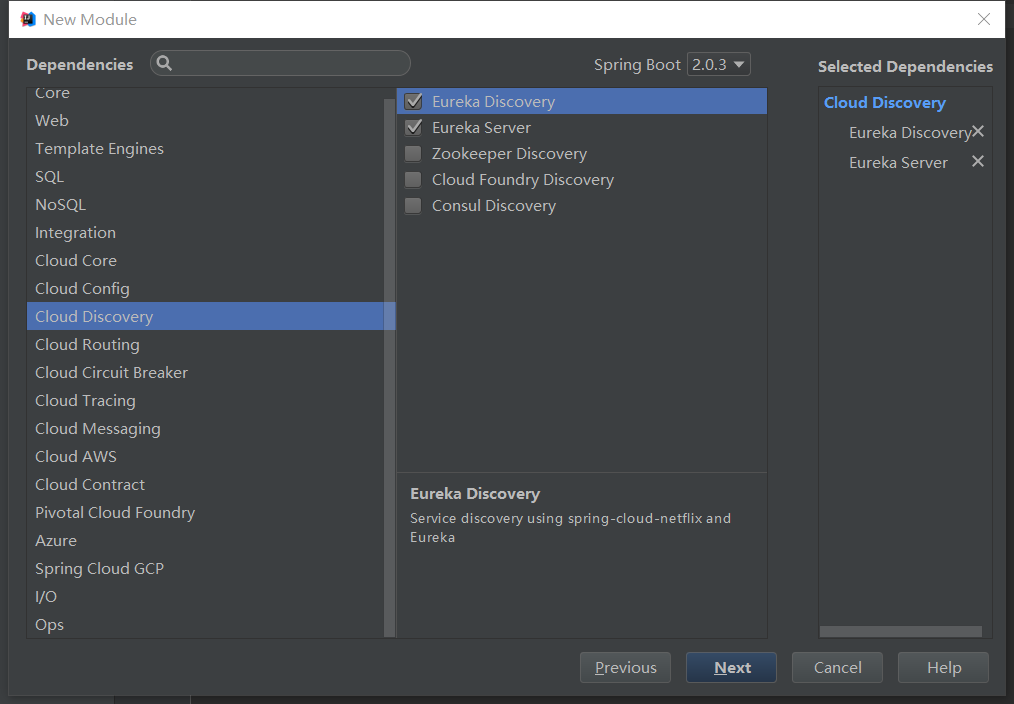
Task: Select the Web category
Action: coord(205,120)
